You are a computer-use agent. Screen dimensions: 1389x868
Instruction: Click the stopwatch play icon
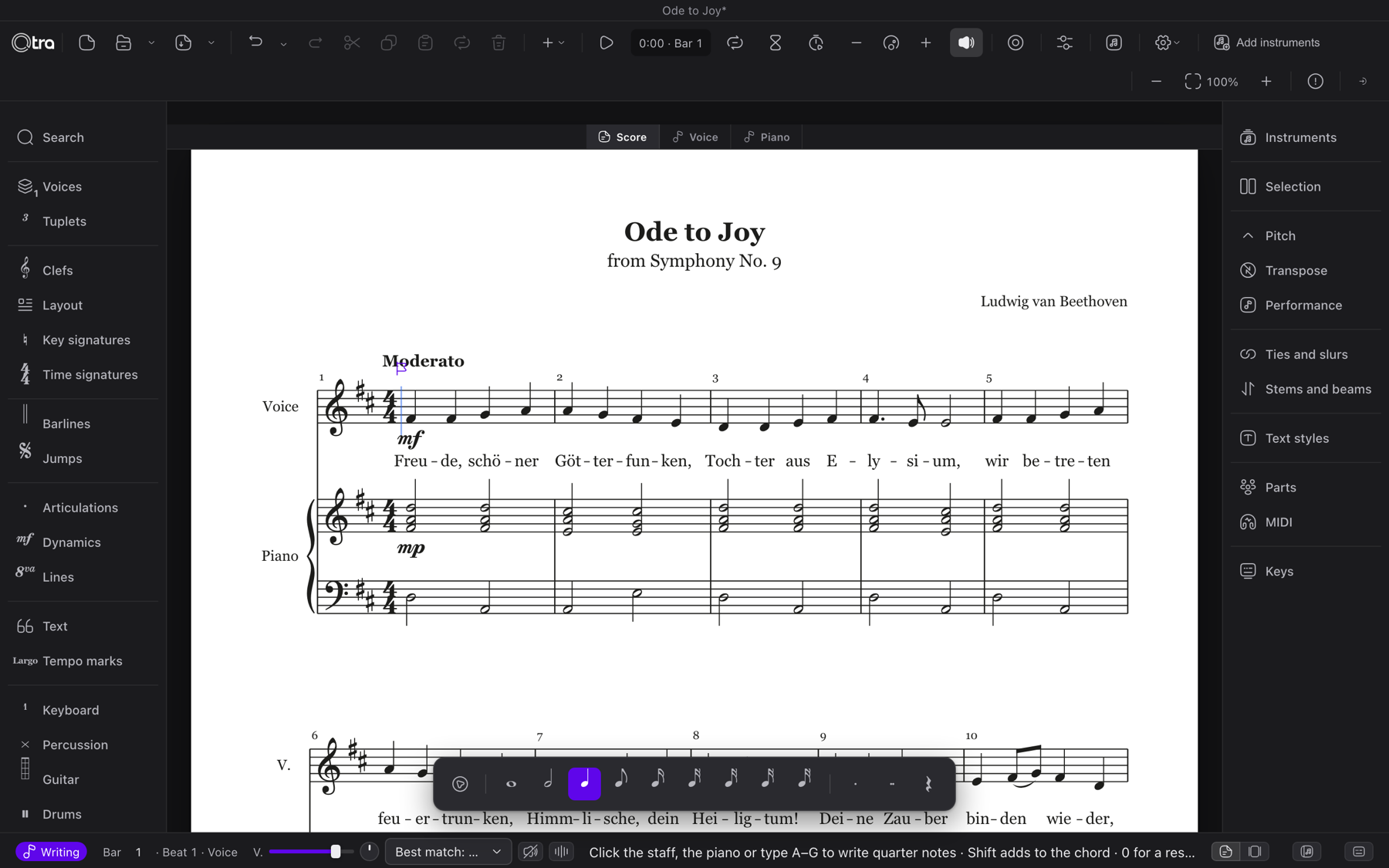coord(816,43)
